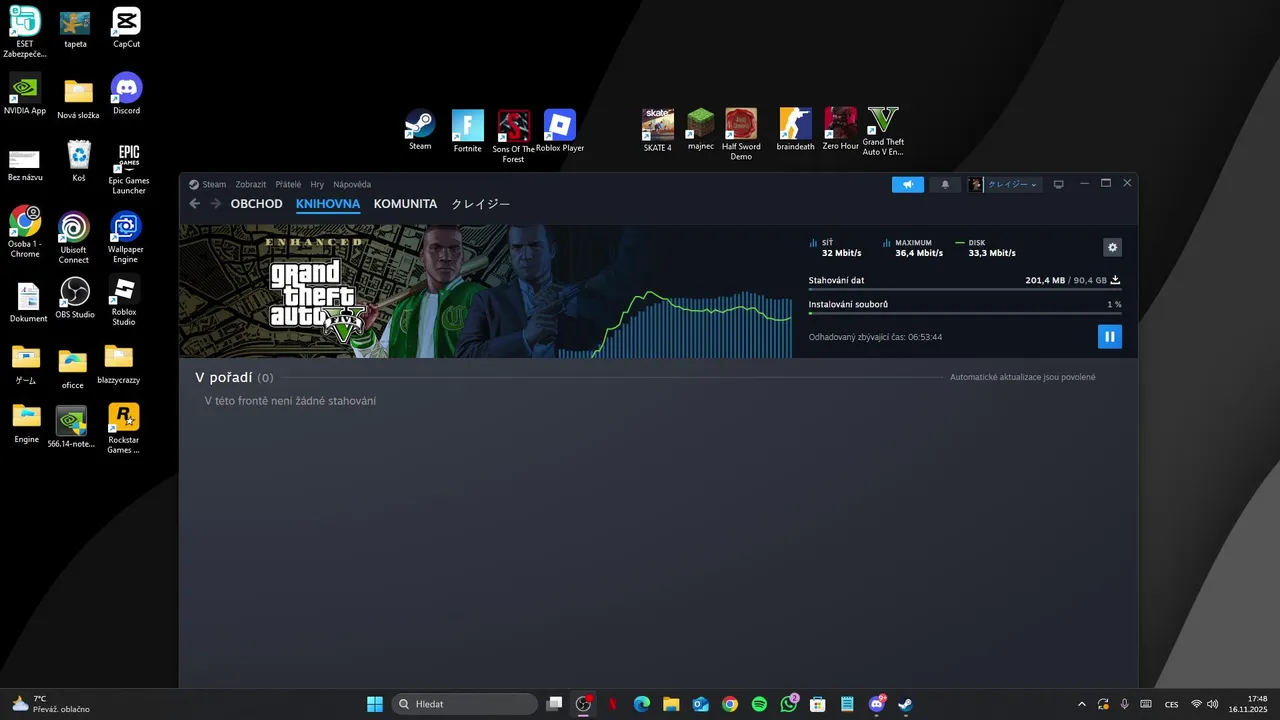Click the Stahování dat progress bar
Screen dimensions: 1280x720
coord(965,290)
